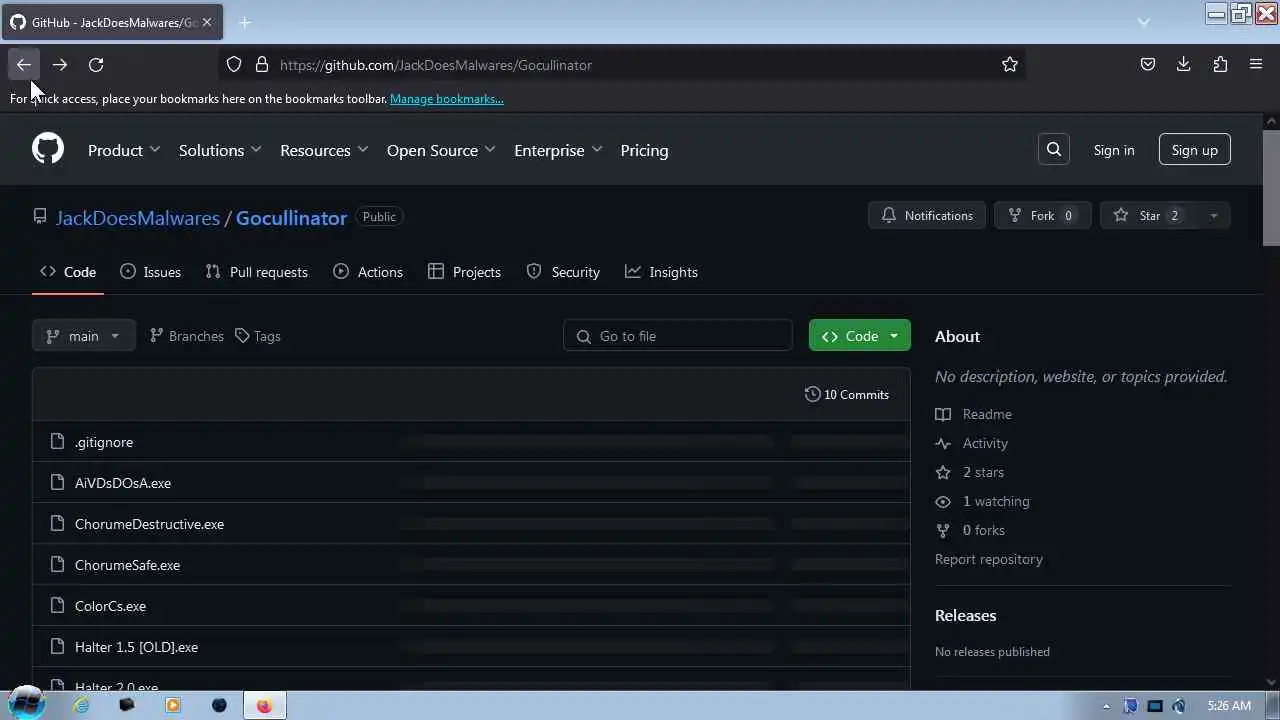Close the GitHub tab
The width and height of the screenshot is (1280, 720).
point(207,22)
